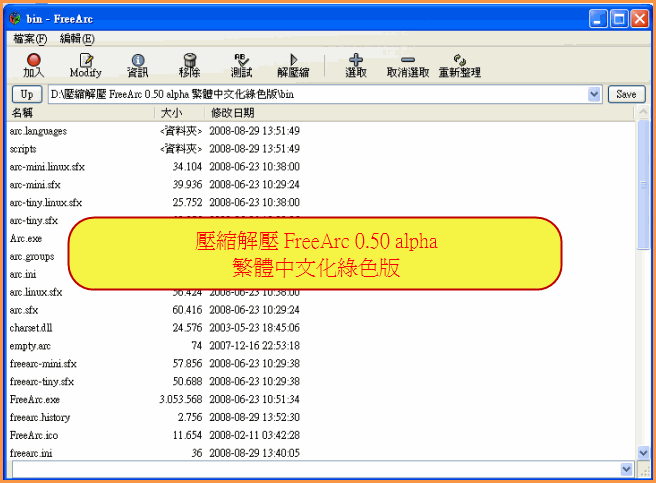Open the 編輯 (Edit) menu
The image size is (656, 483).
[77, 38]
